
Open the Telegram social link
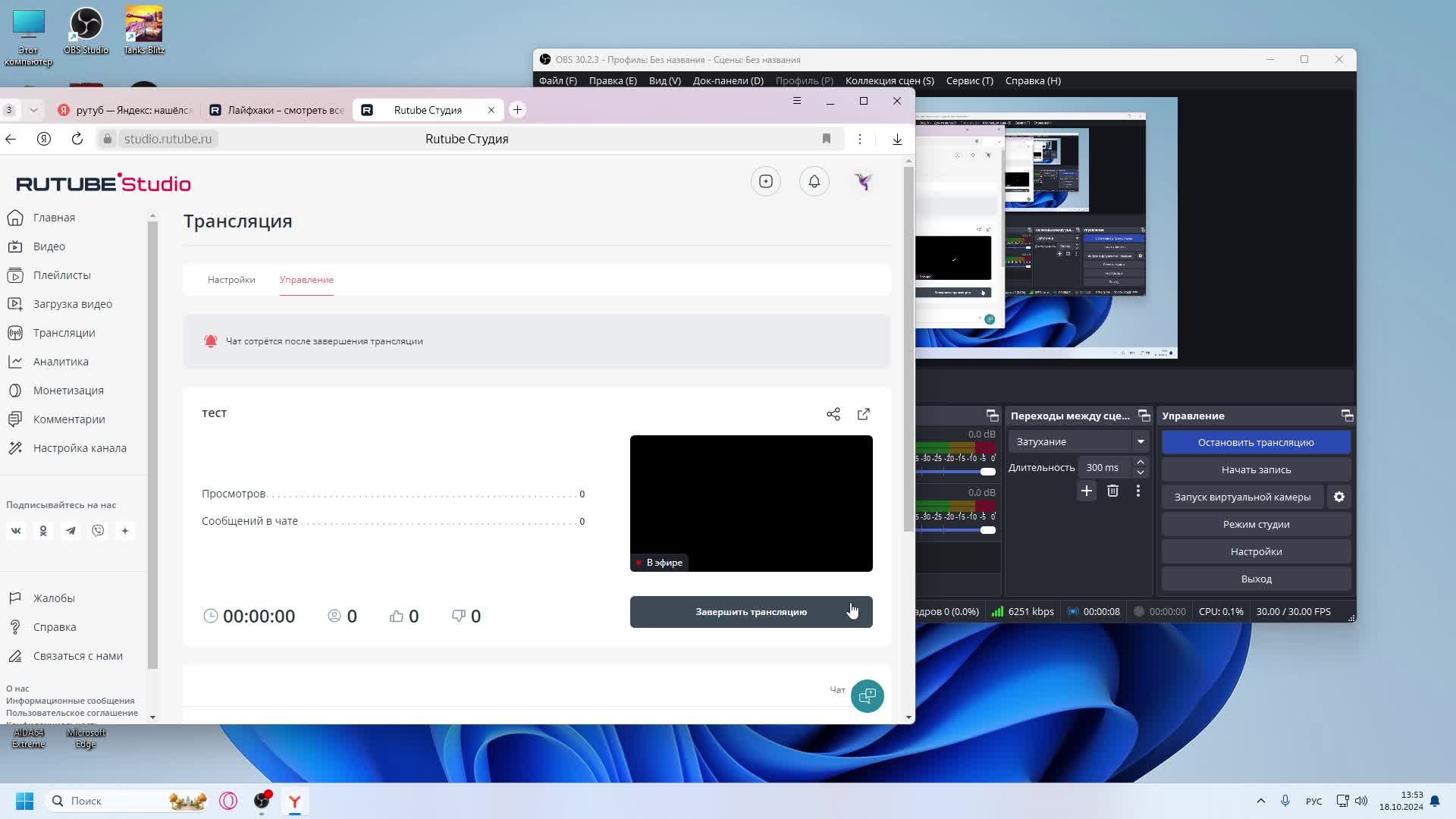[71, 531]
